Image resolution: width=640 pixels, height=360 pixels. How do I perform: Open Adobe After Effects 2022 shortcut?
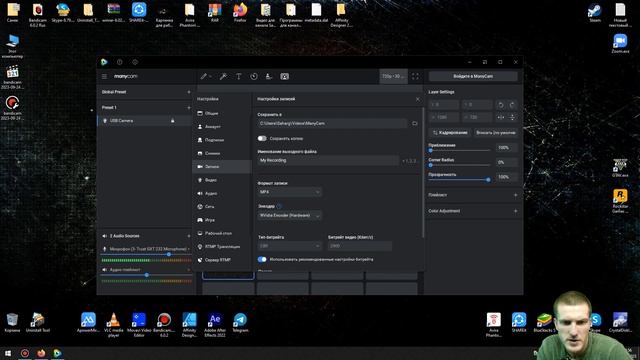(x=215, y=324)
